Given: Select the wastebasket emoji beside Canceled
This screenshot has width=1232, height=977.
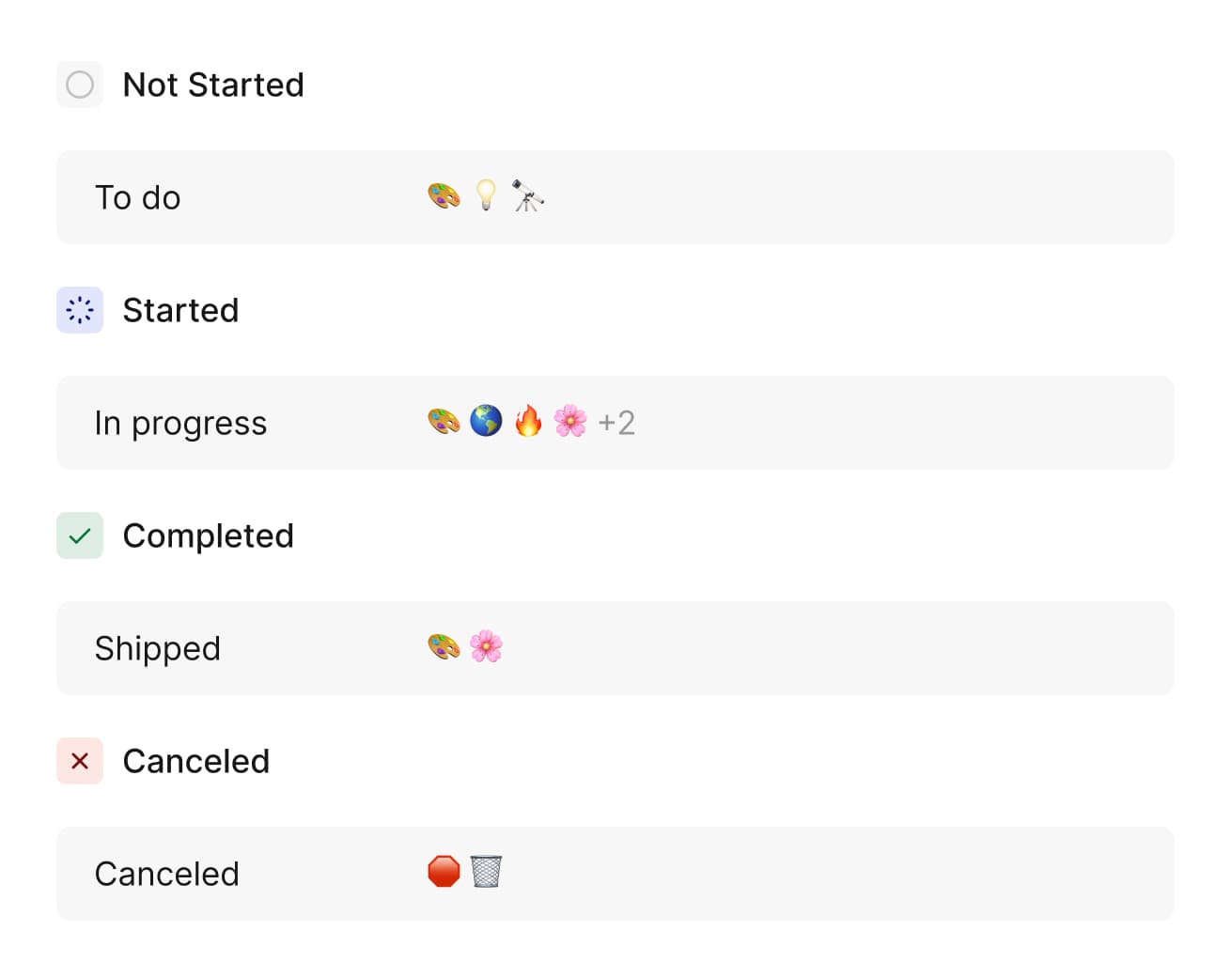Looking at the screenshot, I should click(x=486, y=872).
